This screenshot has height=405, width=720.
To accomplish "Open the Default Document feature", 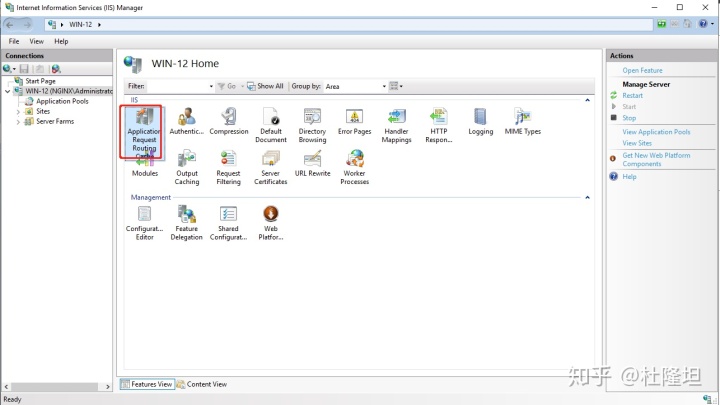I will (270, 125).
